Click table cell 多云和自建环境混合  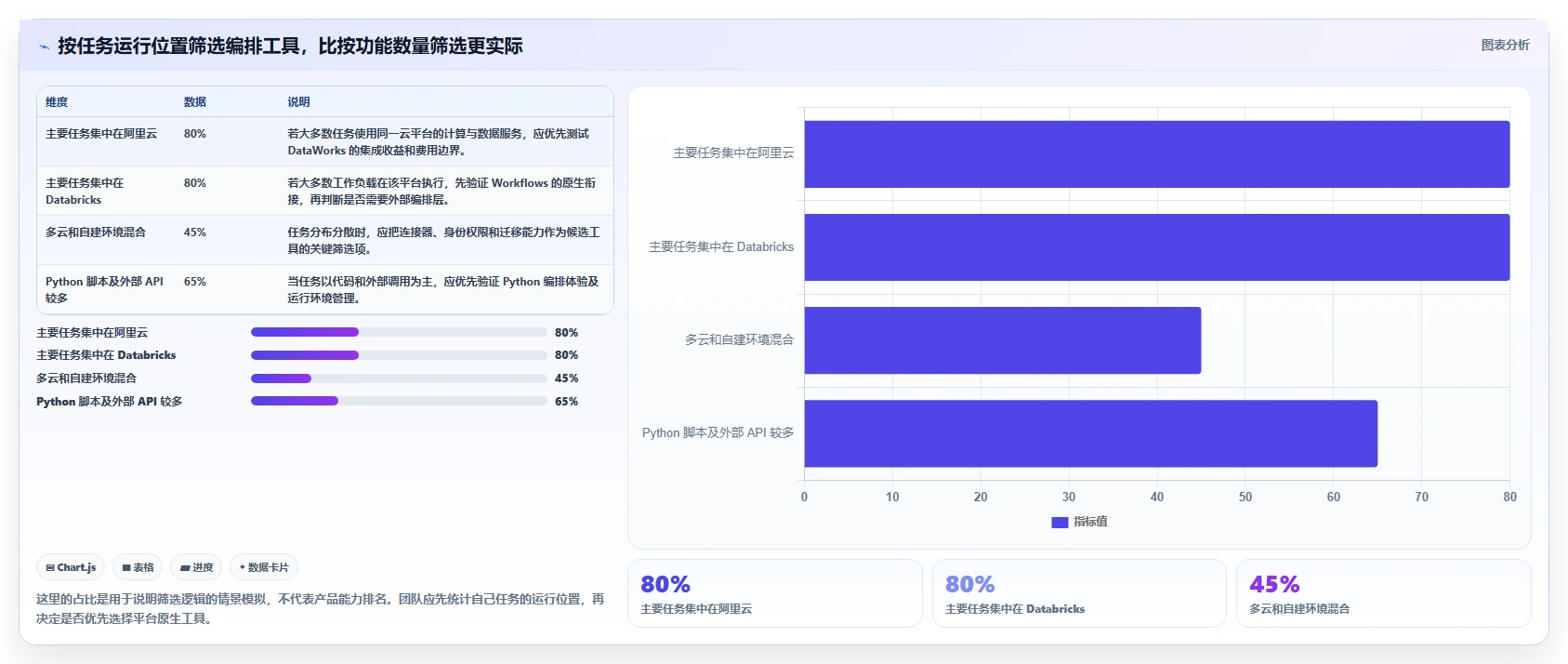point(96,232)
